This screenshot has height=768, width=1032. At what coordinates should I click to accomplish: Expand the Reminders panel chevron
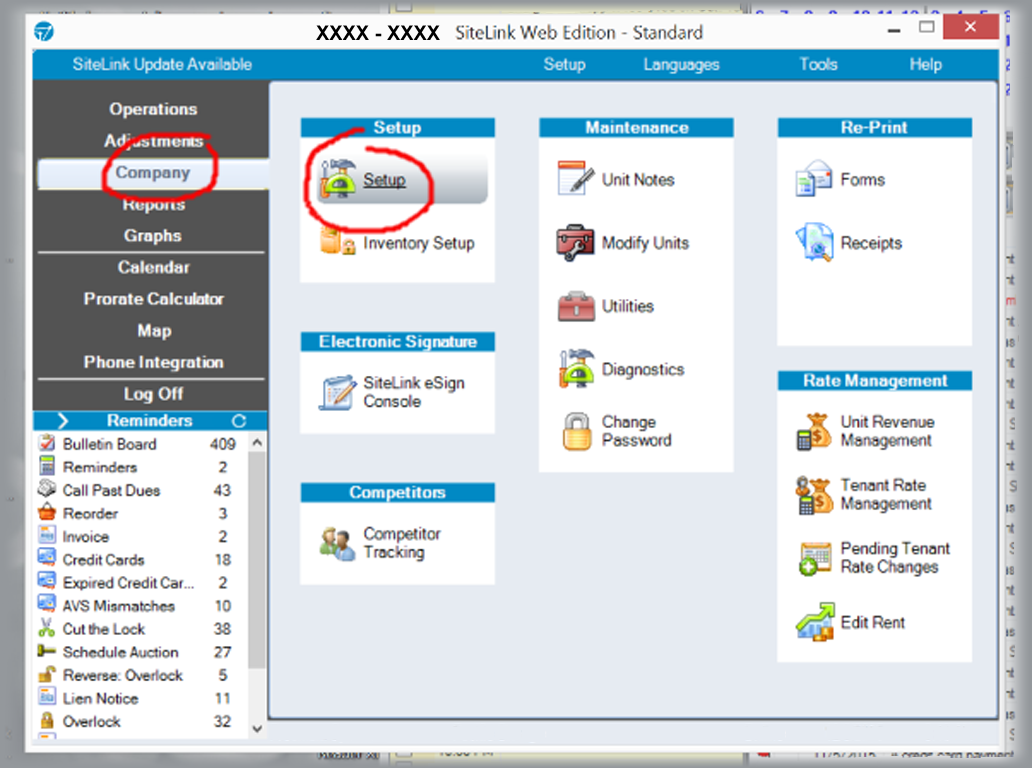(x=62, y=421)
